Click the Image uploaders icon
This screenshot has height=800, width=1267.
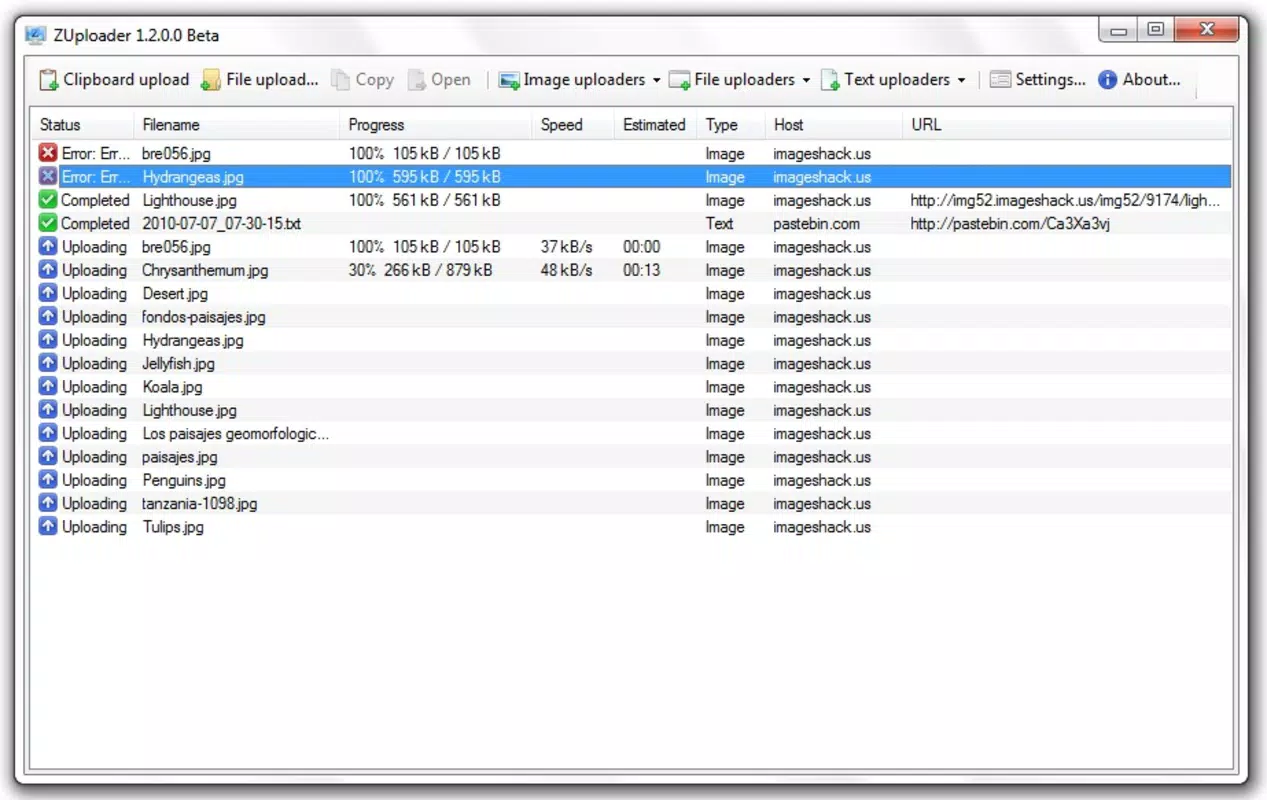tap(509, 80)
